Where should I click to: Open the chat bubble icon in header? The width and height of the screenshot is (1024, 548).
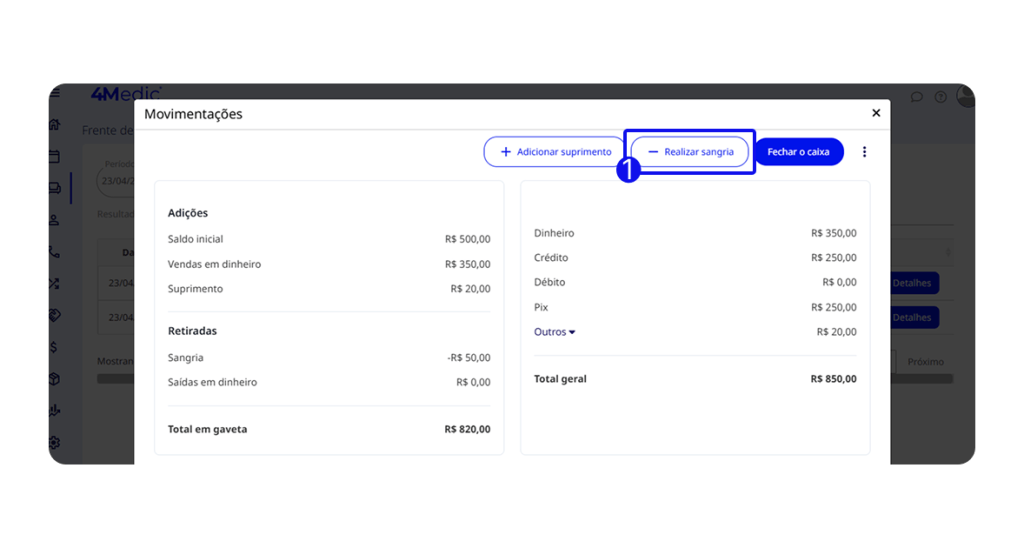tap(916, 97)
